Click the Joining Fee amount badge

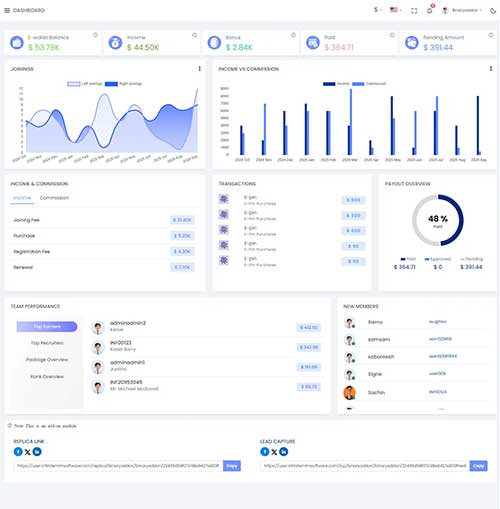click(x=182, y=220)
